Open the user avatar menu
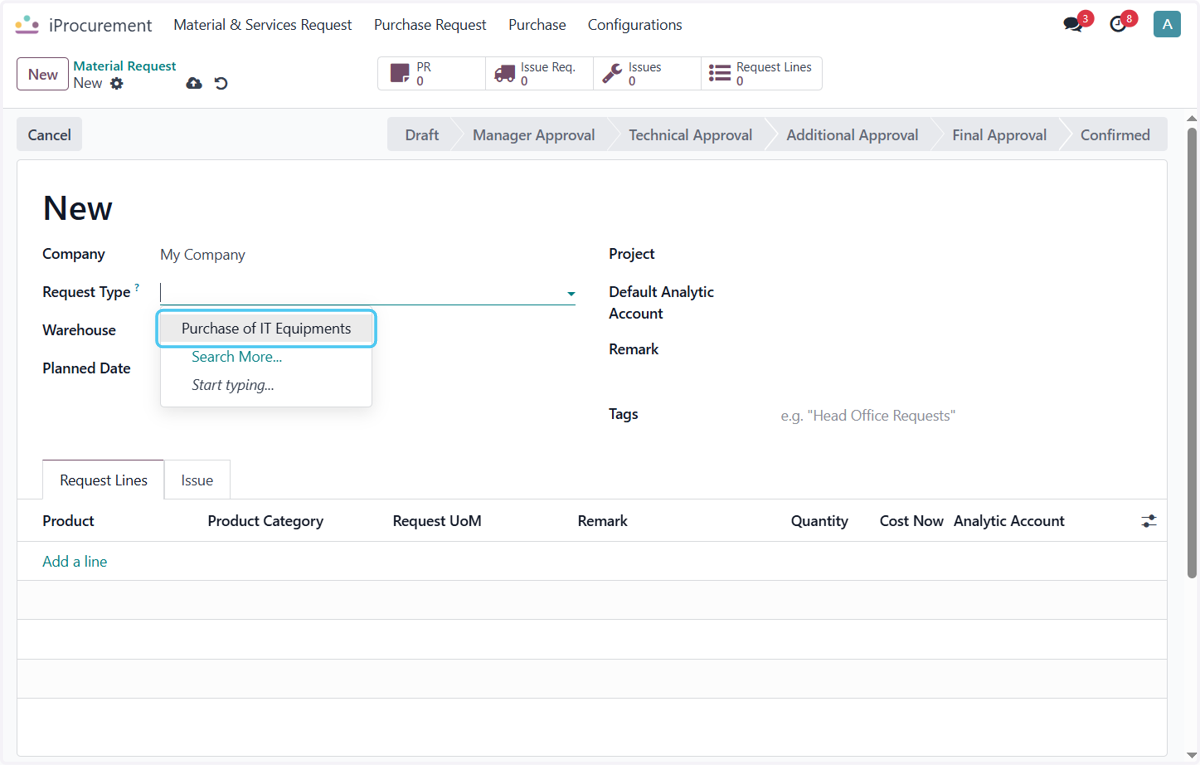 click(1167, 25)
